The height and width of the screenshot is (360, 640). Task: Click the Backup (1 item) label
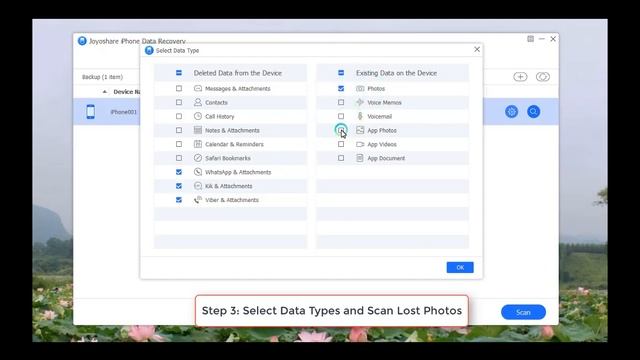pyautogui.click(x=102, y=77)
